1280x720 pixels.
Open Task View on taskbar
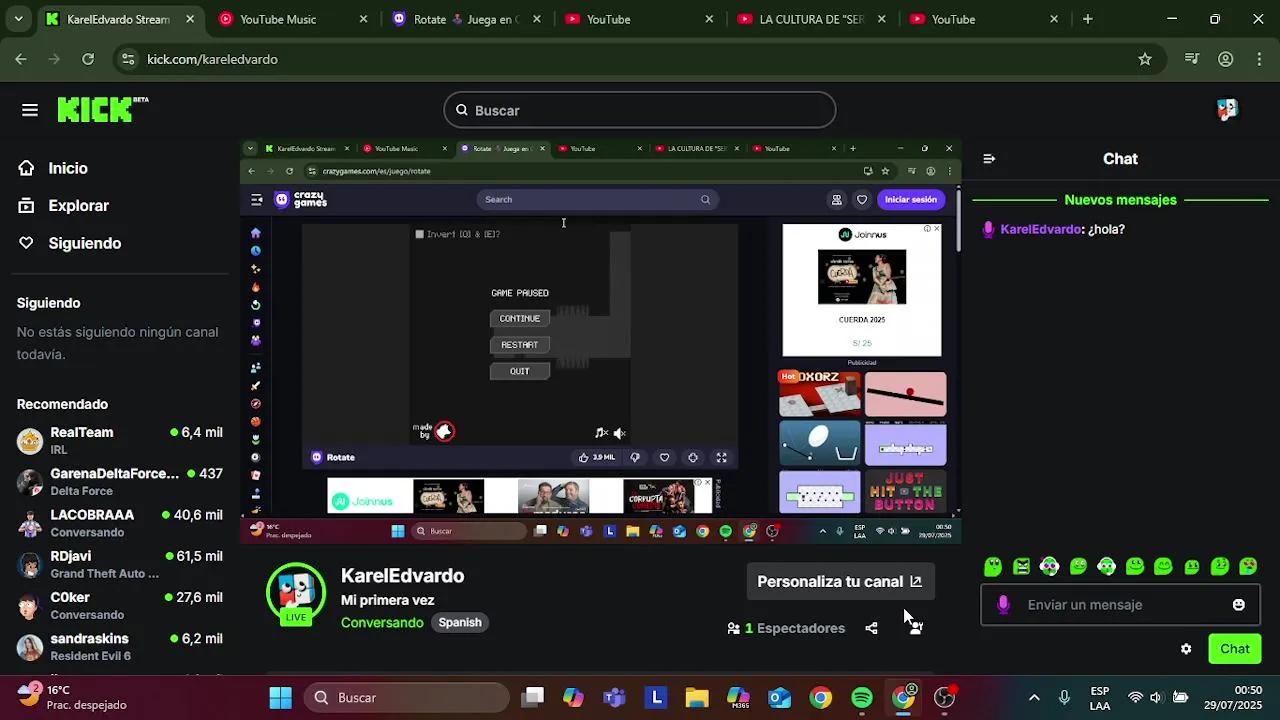(533, 697)
